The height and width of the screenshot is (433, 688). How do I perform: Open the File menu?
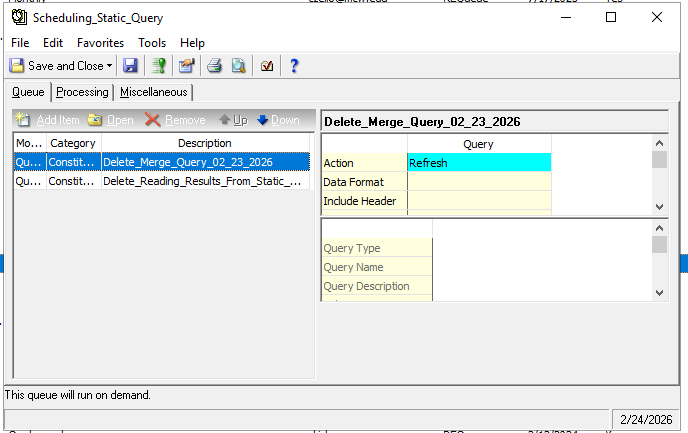click(x=20, y=43)
